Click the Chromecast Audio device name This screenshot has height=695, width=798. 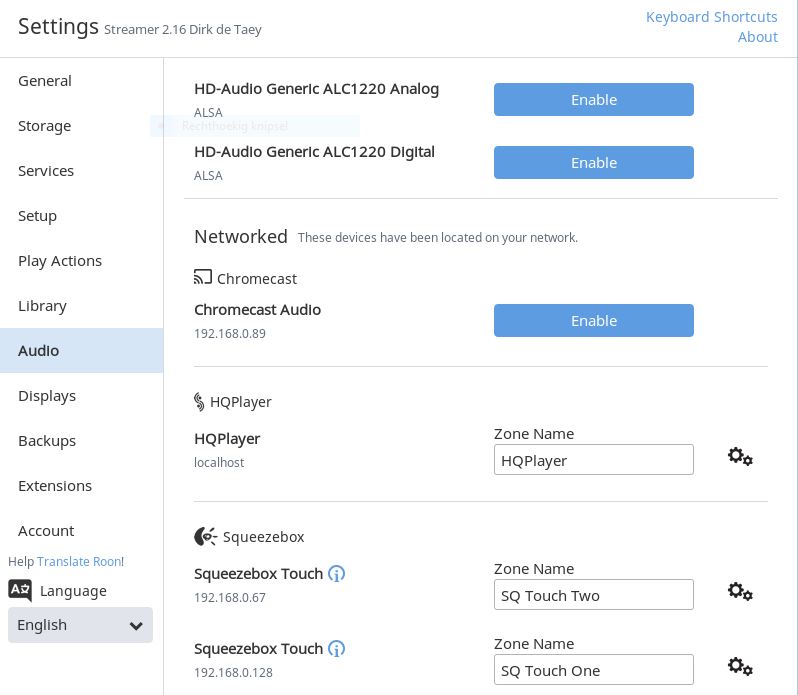pyautogui.click(x=258, y=310)
